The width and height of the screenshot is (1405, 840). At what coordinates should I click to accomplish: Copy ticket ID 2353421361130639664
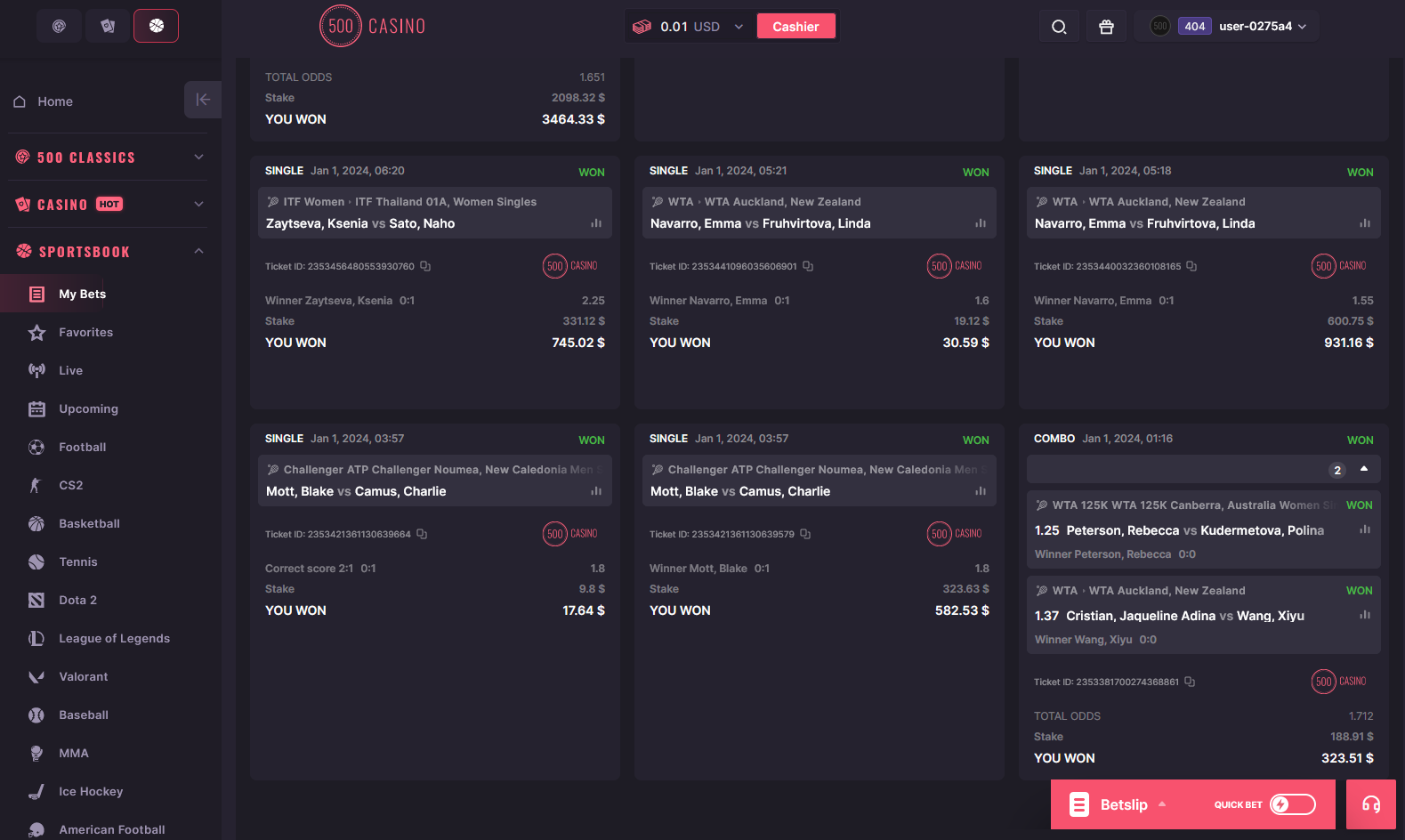(422, 534)
